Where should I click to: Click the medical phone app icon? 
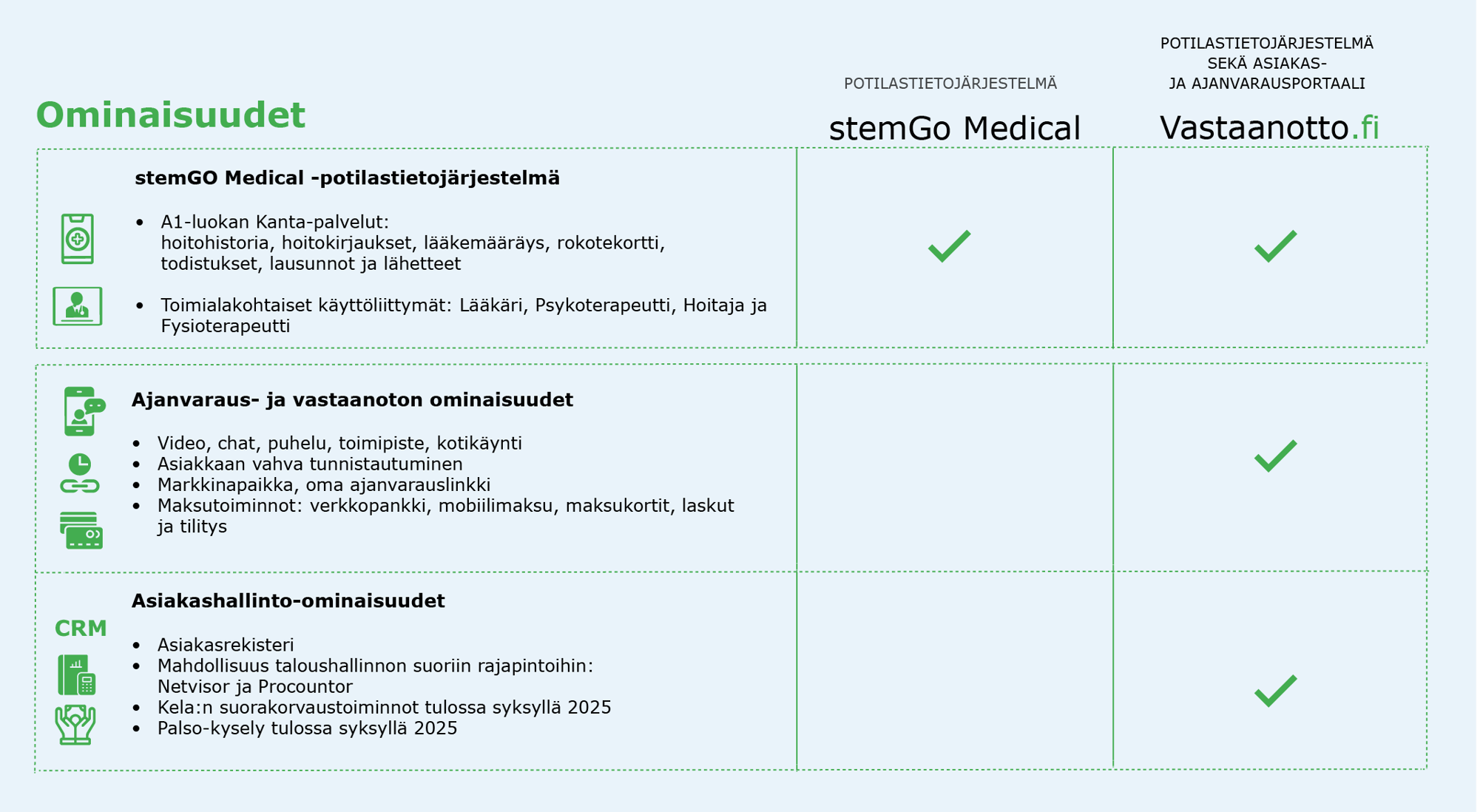[78, 239]
